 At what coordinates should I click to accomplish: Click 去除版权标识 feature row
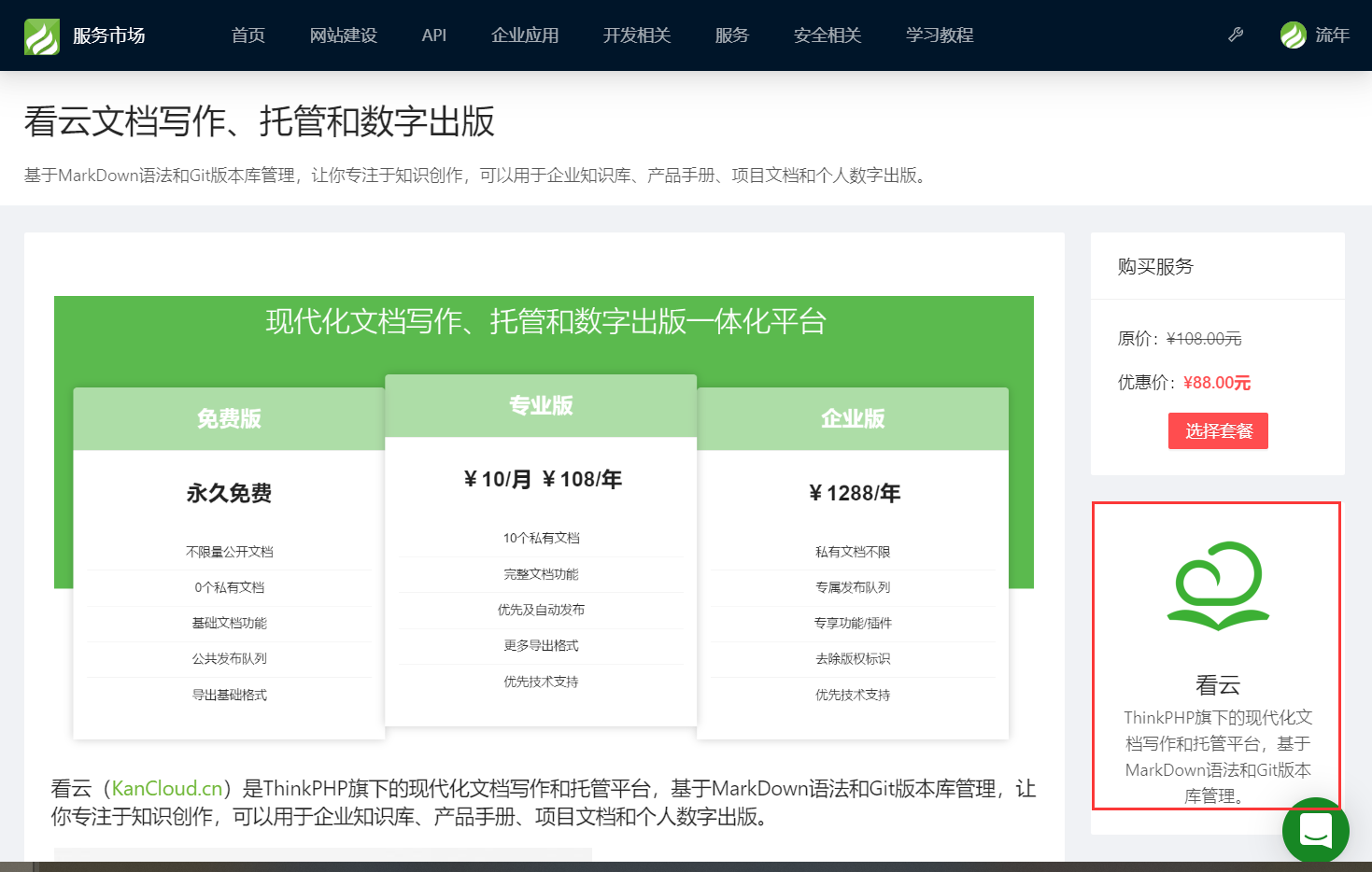pos(853,658)
